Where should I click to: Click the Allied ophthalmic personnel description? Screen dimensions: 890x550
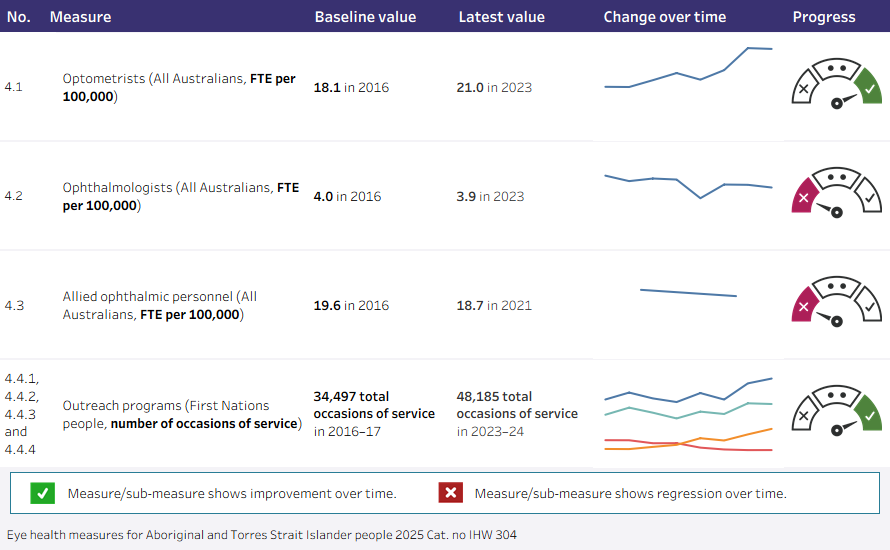159,305
